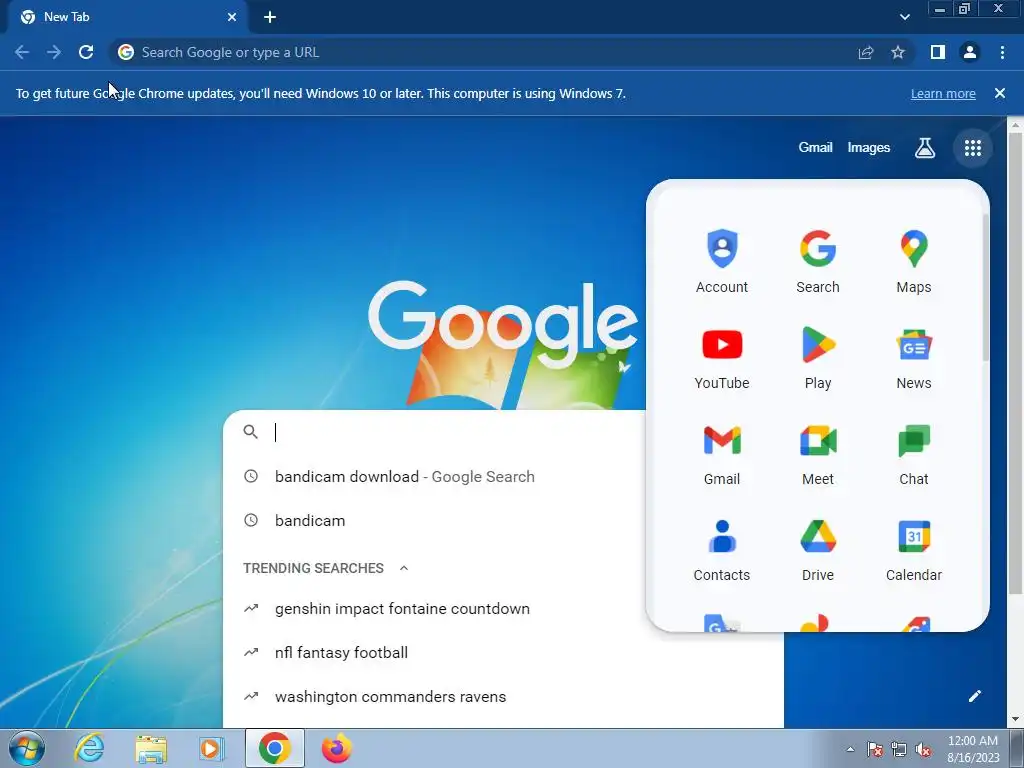Screen dimensions: 1024x768
Task: Launch Internet Explorer from the taskbar
Action: 89,748
